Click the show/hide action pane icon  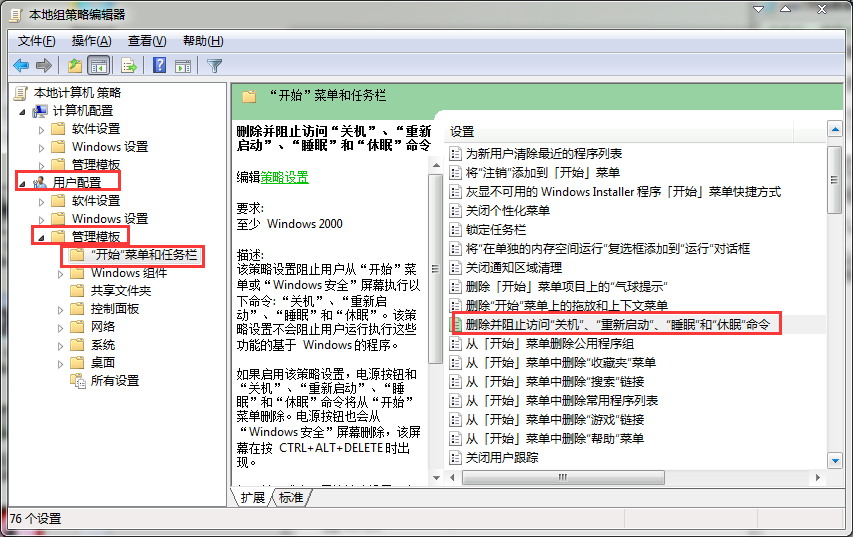[x=183, y=66]
